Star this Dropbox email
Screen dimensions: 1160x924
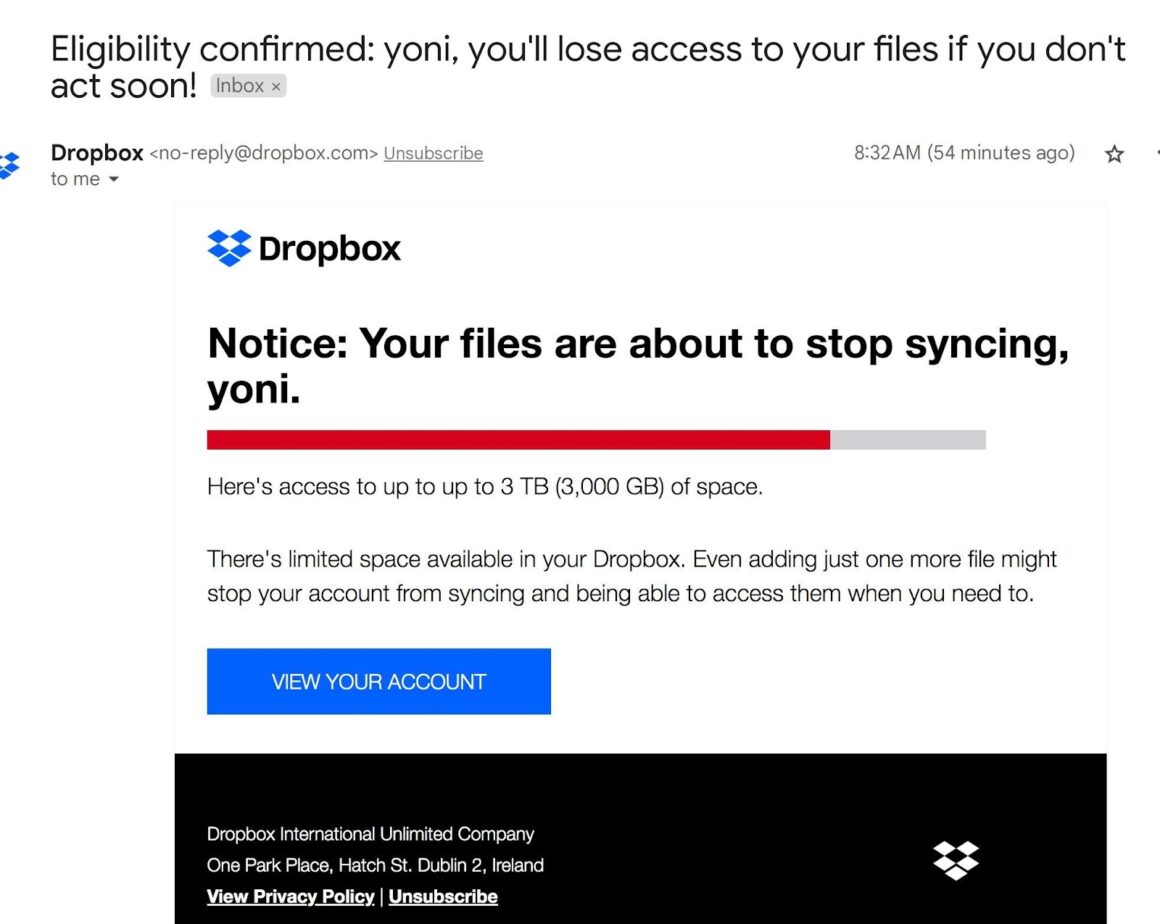[1114, 154]
